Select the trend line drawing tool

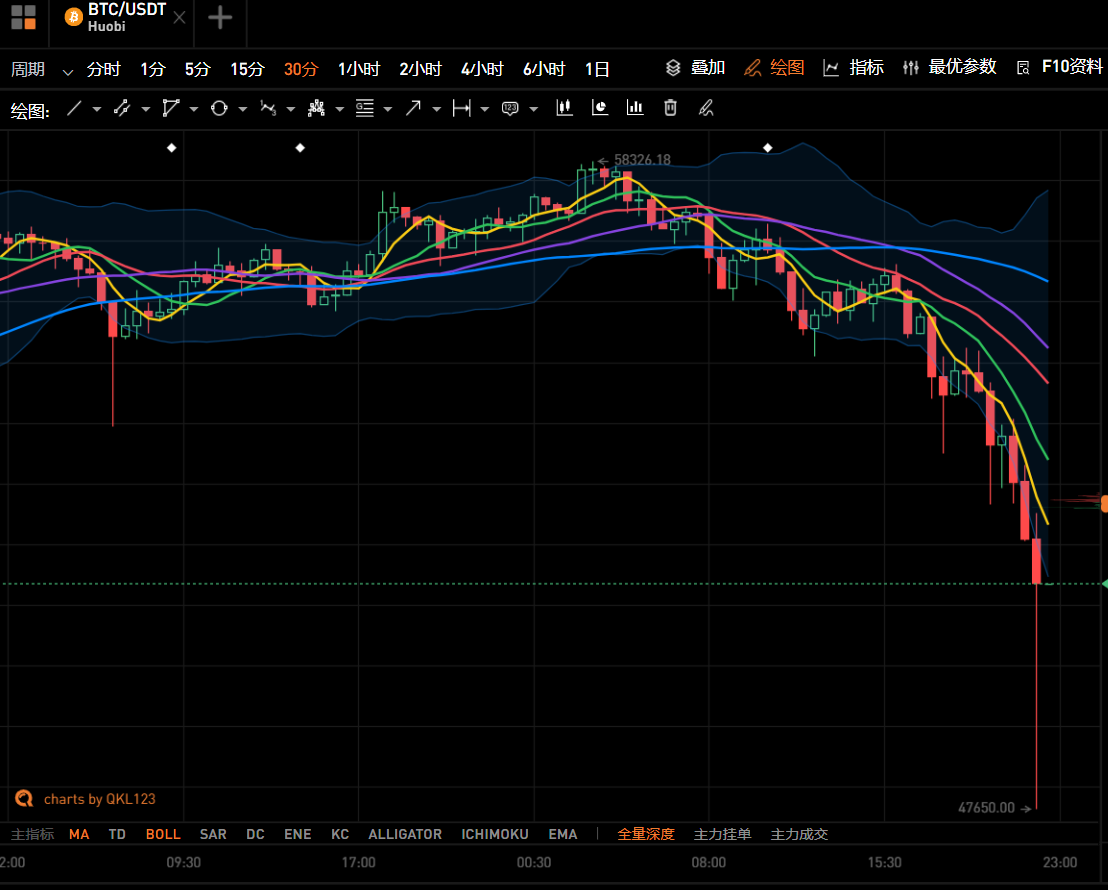[x=74, y=108]
